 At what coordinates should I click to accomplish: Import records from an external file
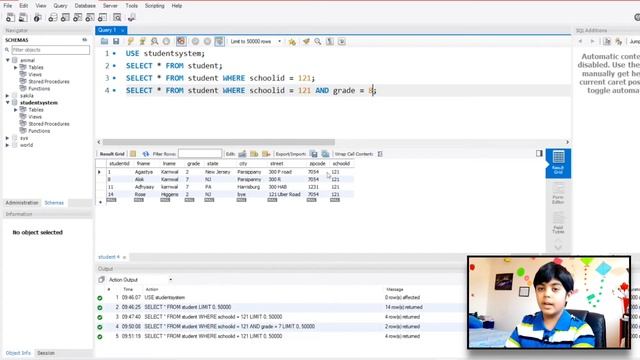[x=325, y=154]
